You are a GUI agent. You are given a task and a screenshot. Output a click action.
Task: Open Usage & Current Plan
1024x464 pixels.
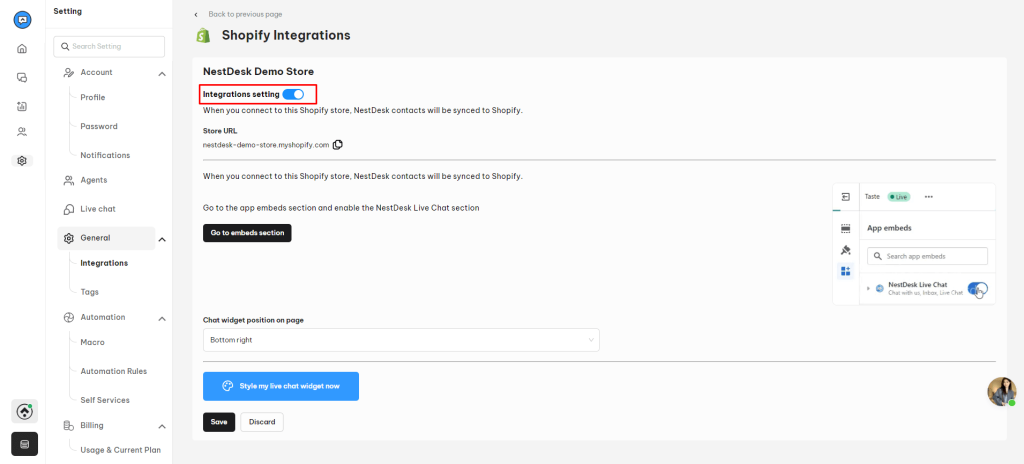point(120,450)
